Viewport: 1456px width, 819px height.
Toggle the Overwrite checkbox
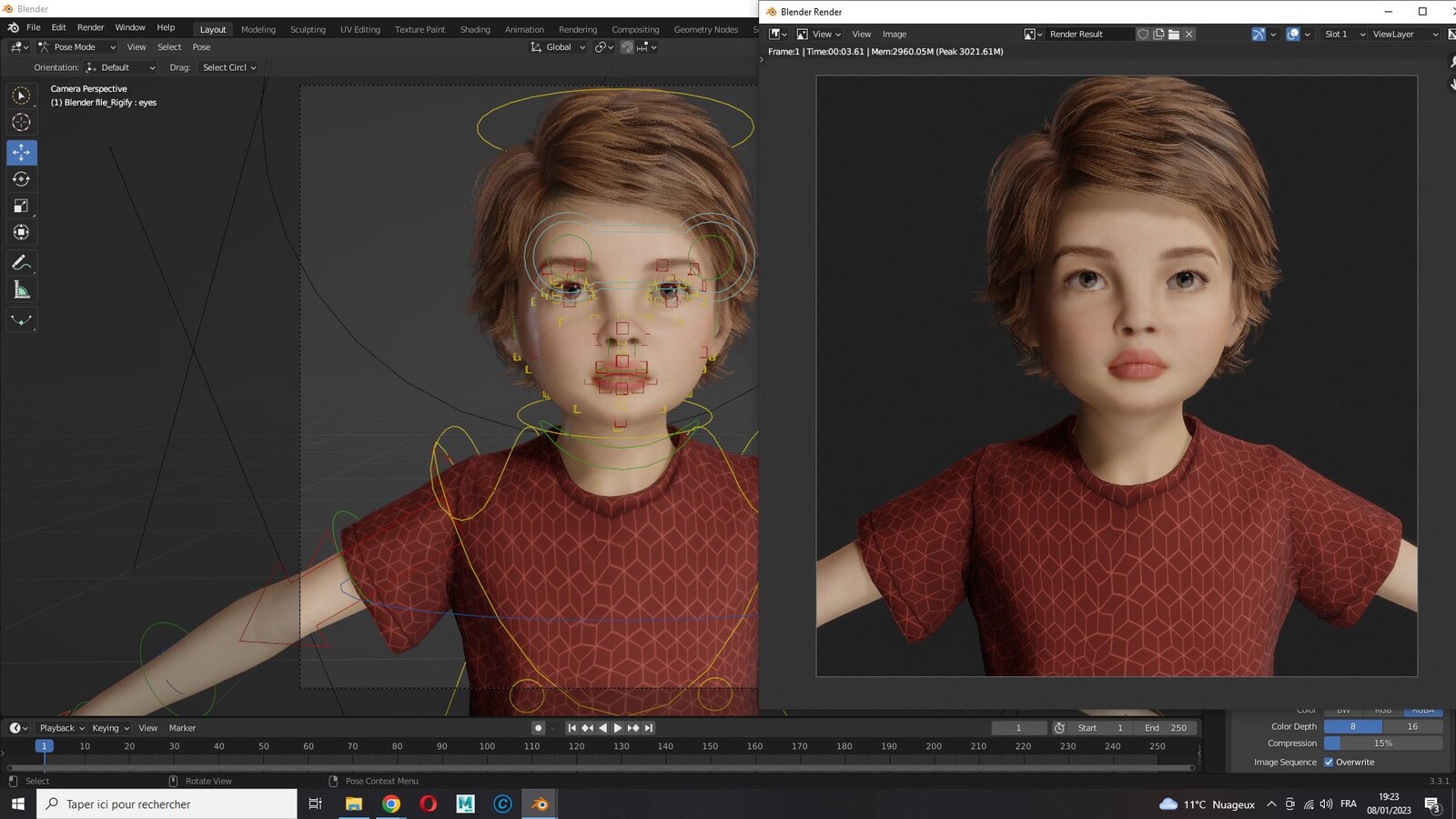(x=1329, y=763)
